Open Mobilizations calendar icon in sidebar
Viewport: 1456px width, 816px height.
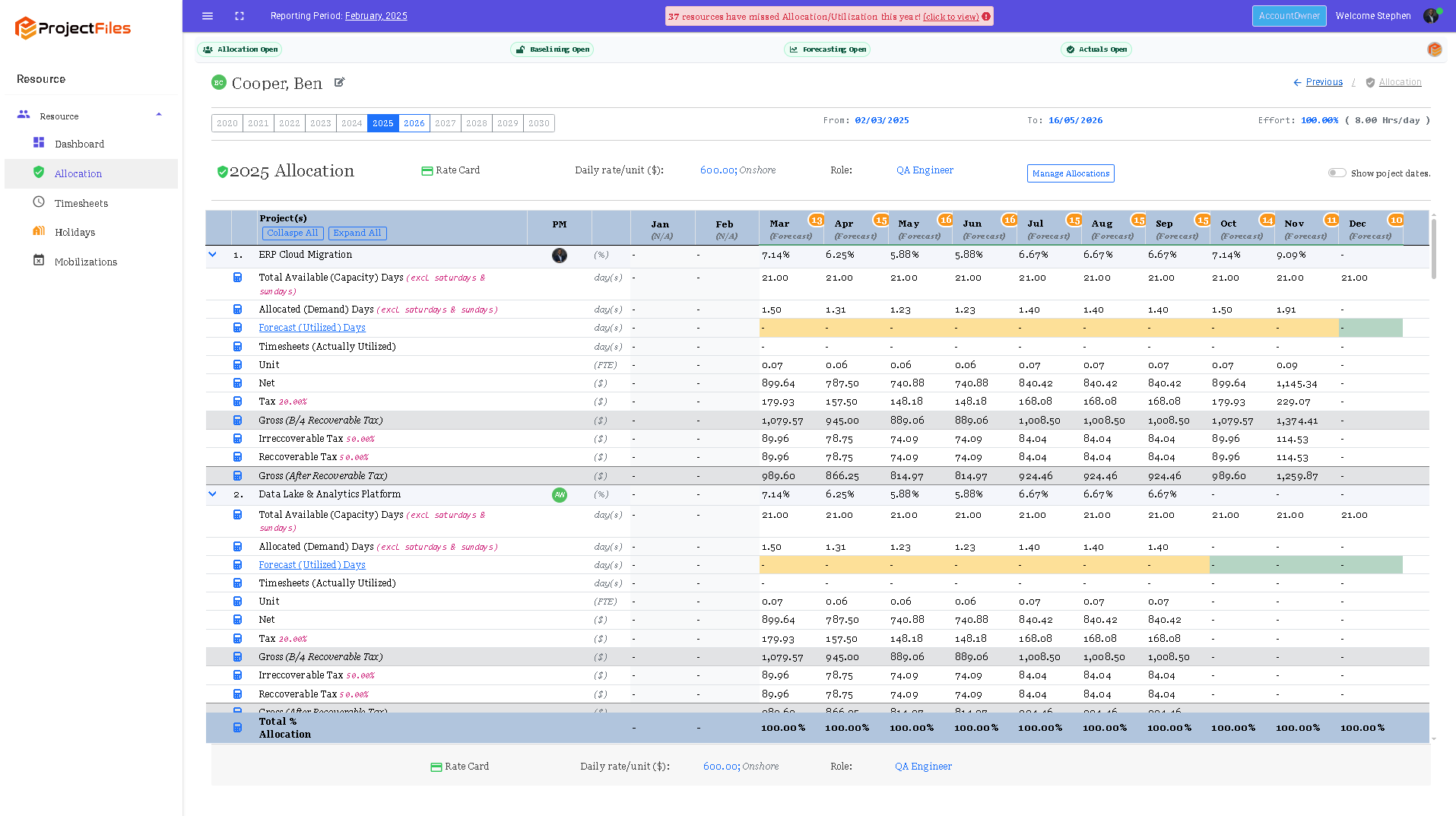pyautogui.click(x=39, y=260)
